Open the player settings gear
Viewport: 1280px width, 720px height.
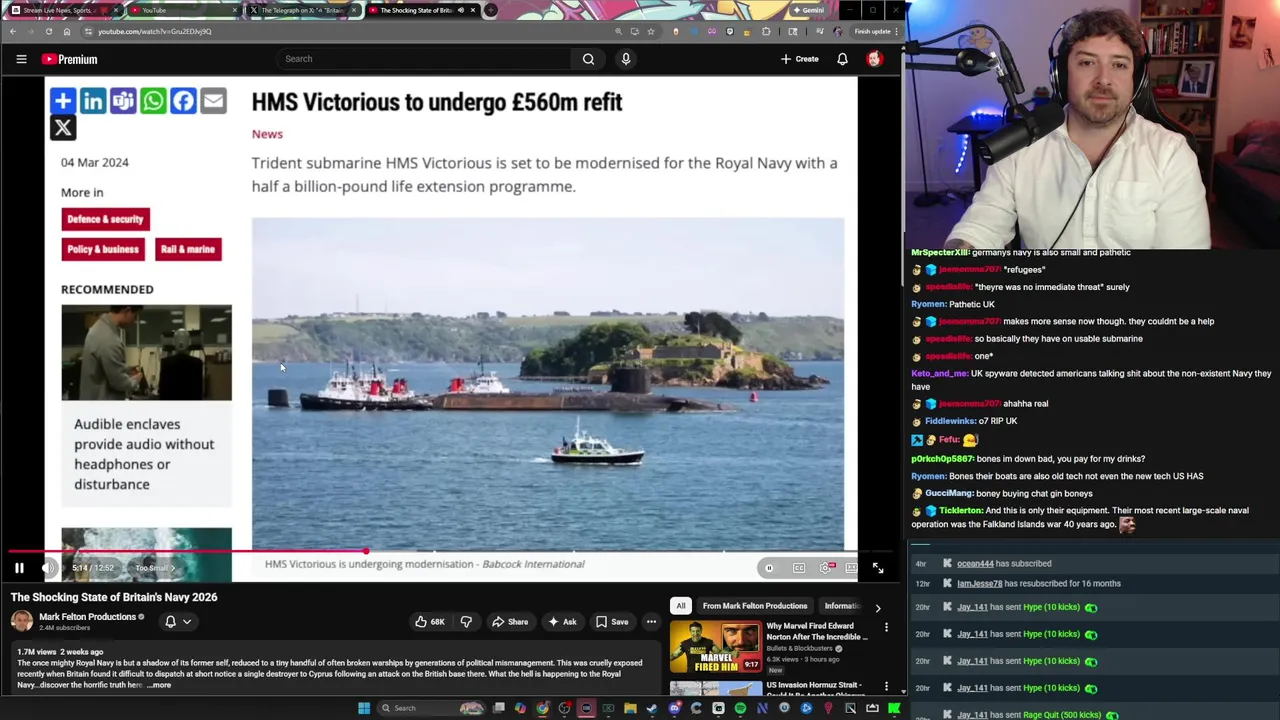click(x=825, y=568)
